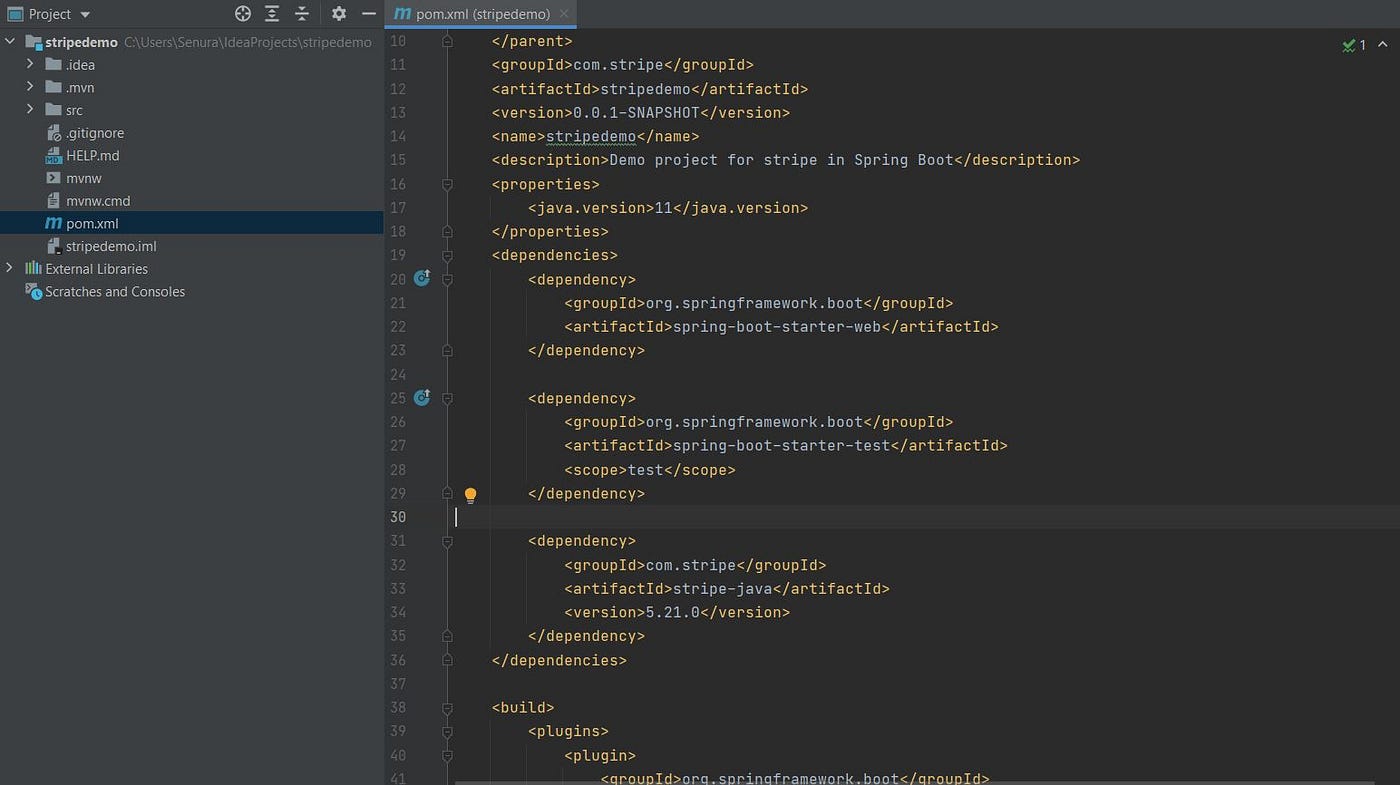Click the java.version 11 line
This screenshot has height=785, width=1400.
coord(668,208)
